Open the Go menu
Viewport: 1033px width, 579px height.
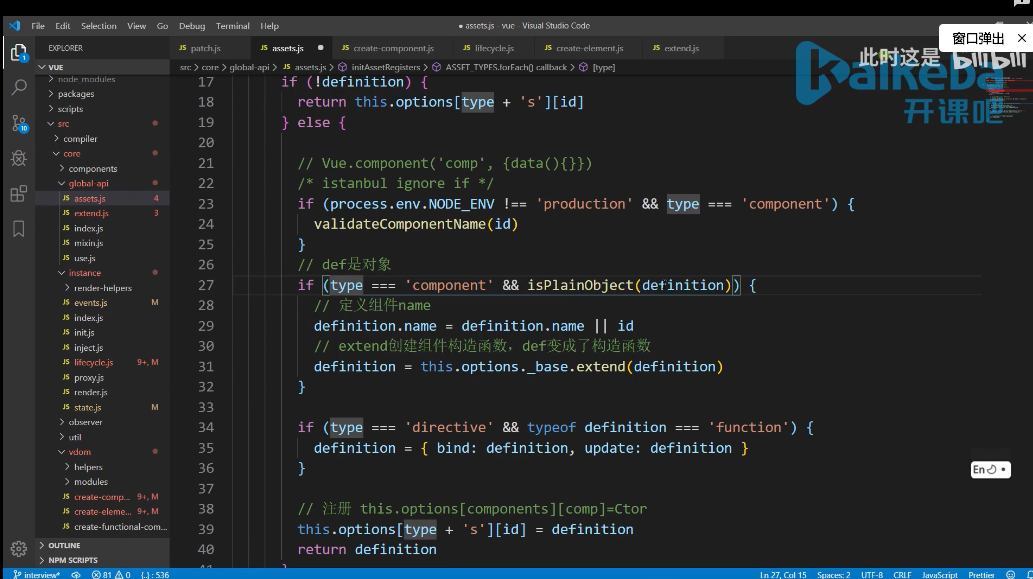(x=162, y=26)
